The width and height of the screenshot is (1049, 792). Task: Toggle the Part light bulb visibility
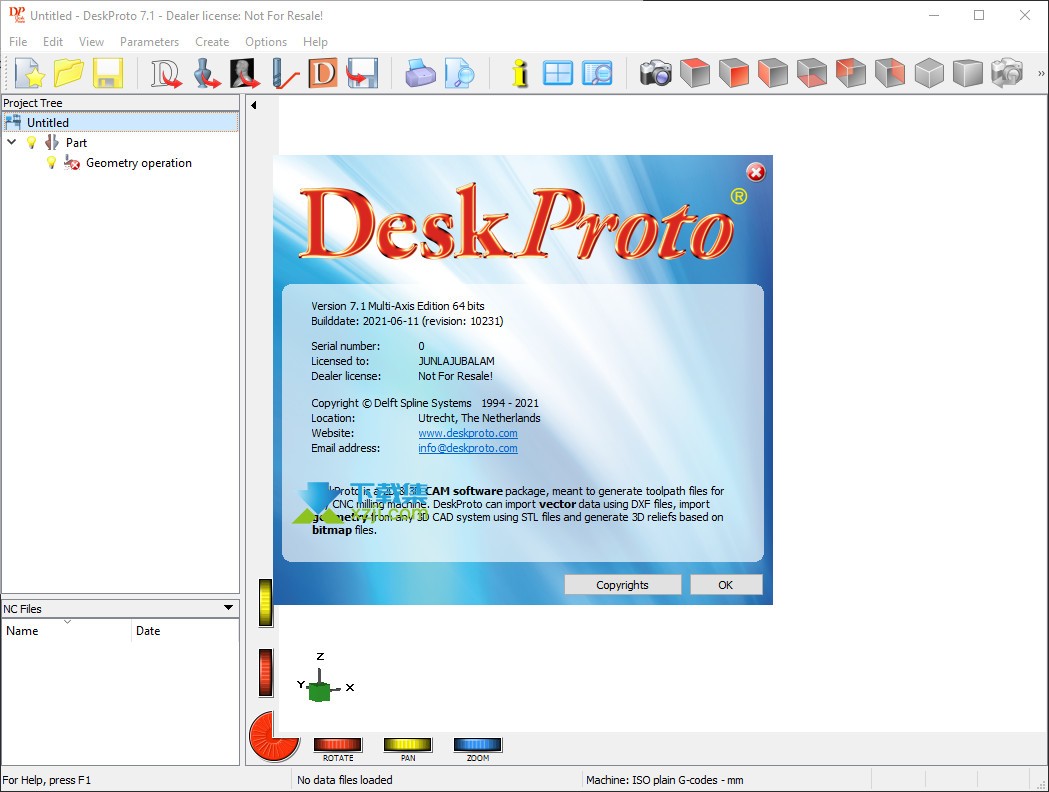click(31, 142)
